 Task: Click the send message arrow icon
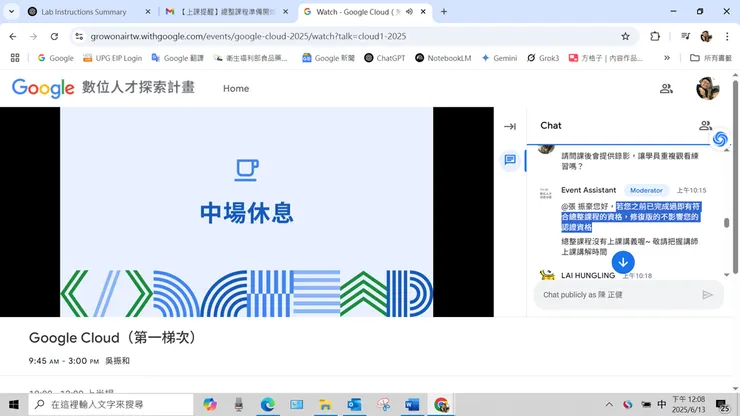[x=707, y=295]
